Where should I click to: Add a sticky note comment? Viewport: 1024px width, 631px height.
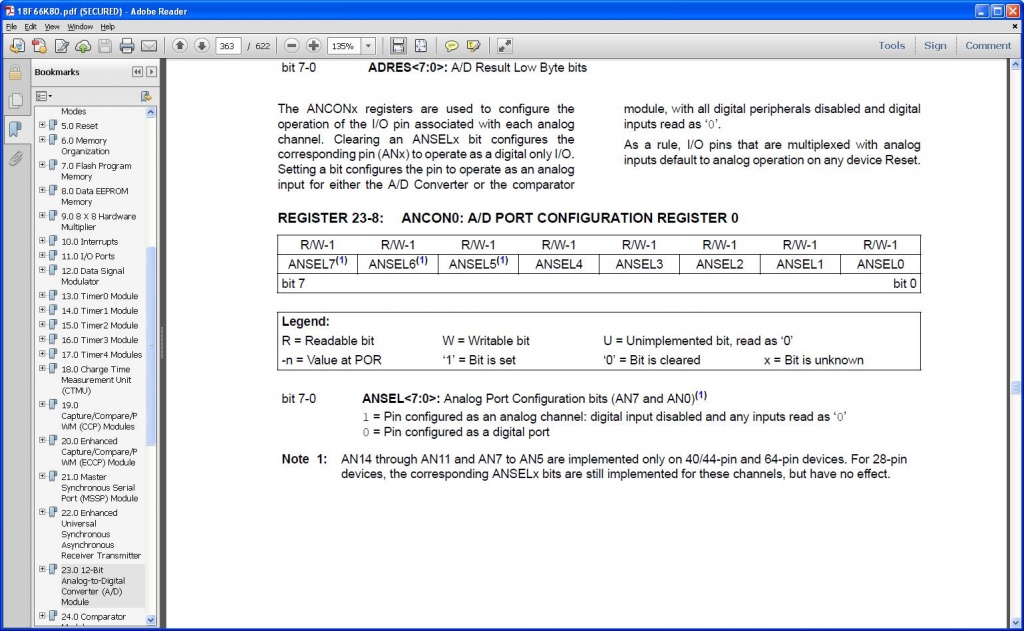click(x=451, y=46)
